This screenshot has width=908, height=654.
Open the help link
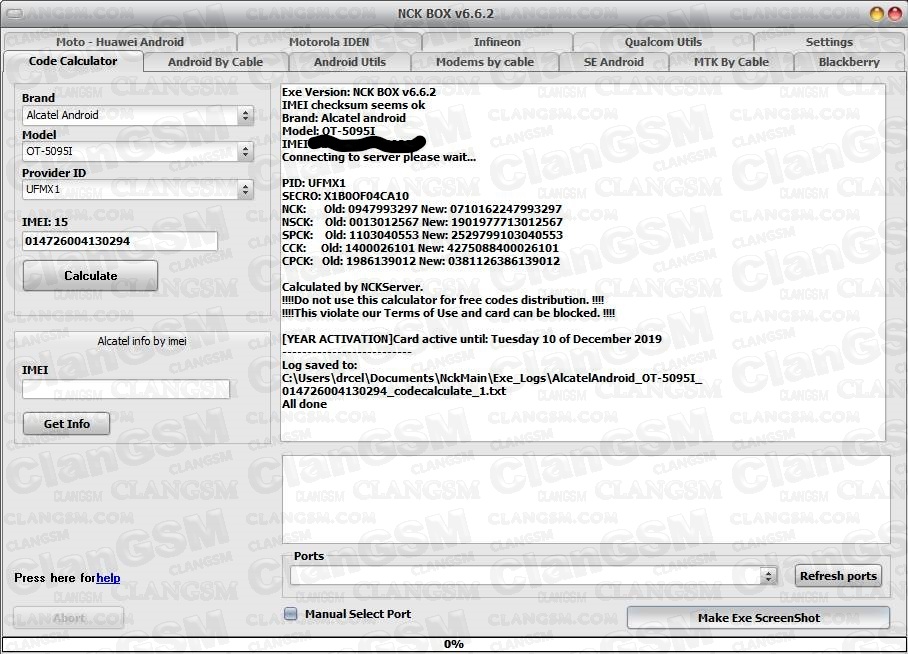pyautogui.click(x=108, y=578)
